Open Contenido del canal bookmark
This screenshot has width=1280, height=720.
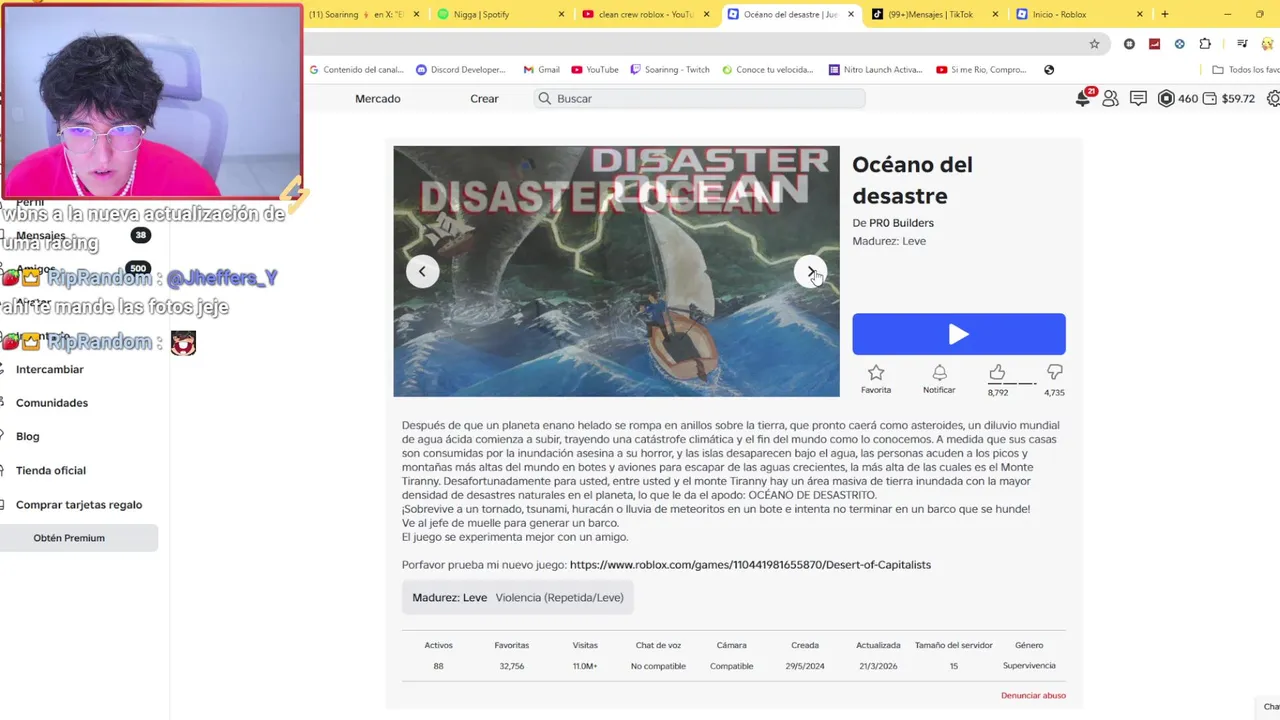[x=356, y=70]
